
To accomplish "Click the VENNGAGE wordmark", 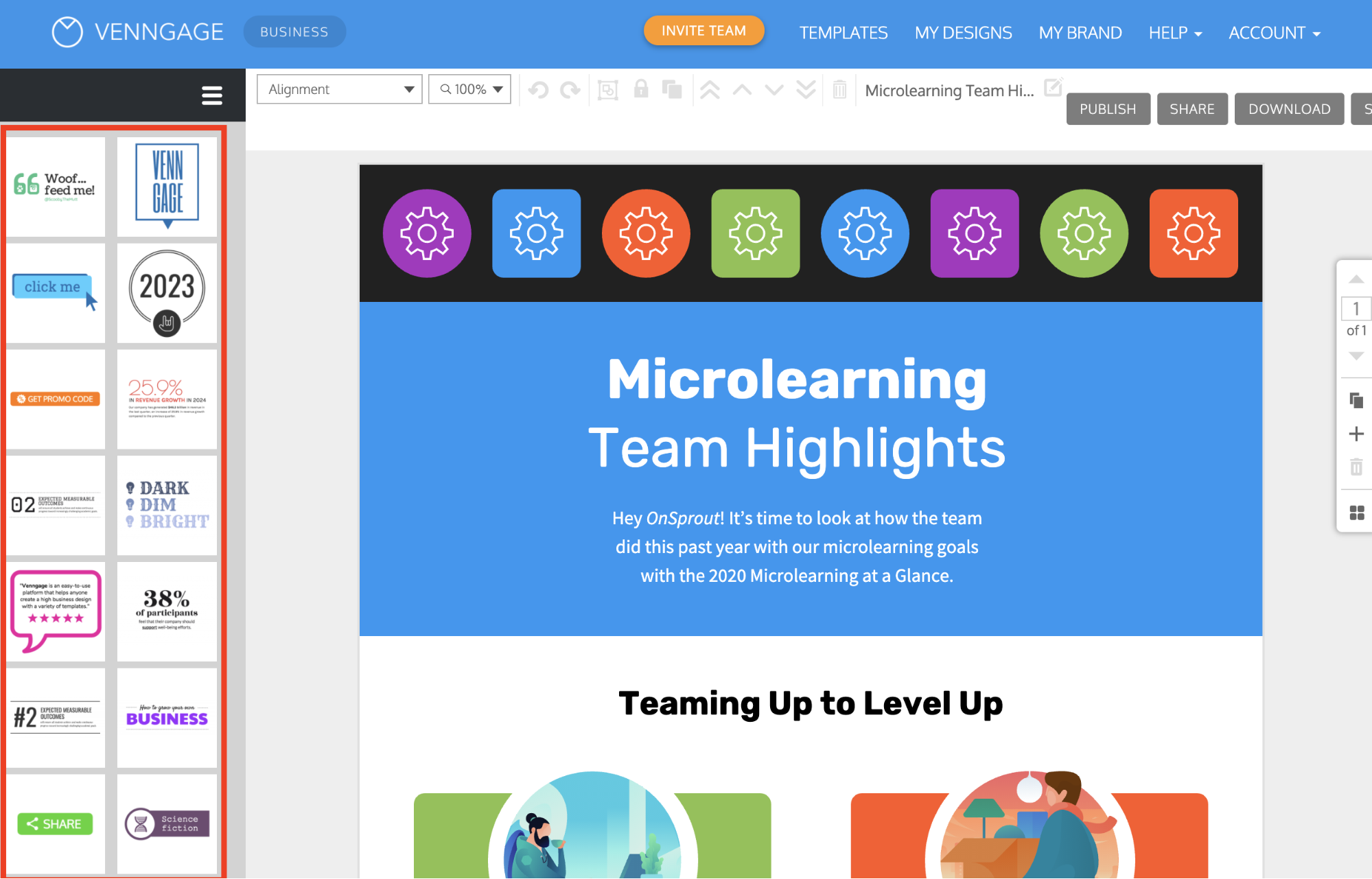I will tap(159, 32).
